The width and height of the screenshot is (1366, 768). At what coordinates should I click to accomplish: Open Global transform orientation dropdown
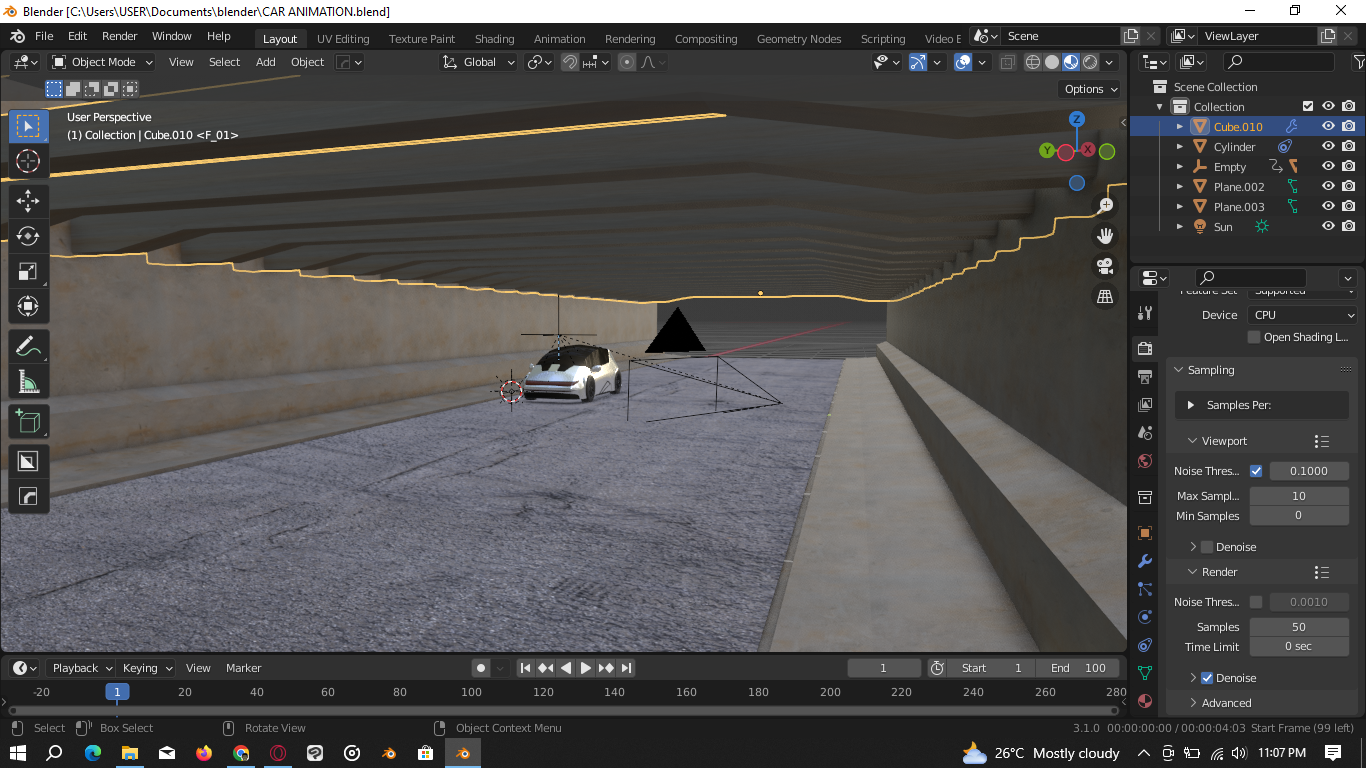click(x=479, y=62)
